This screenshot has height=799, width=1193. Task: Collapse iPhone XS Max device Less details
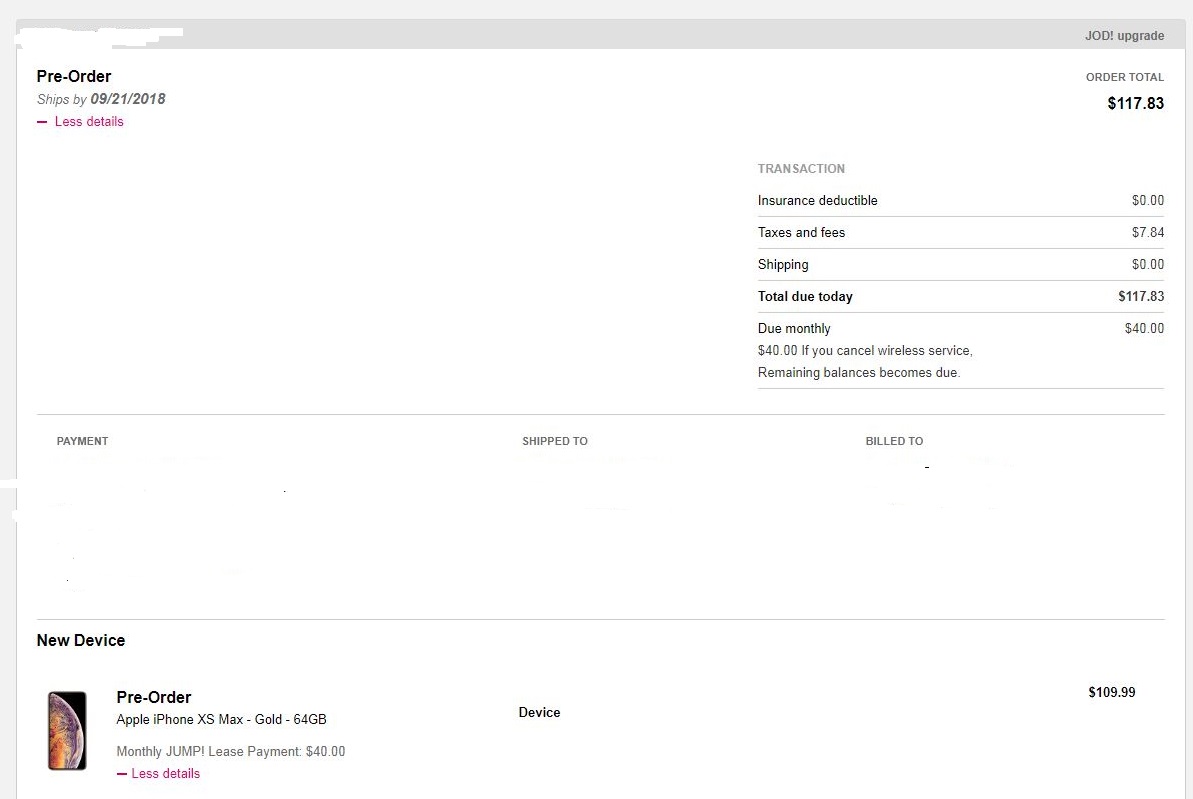158,773
